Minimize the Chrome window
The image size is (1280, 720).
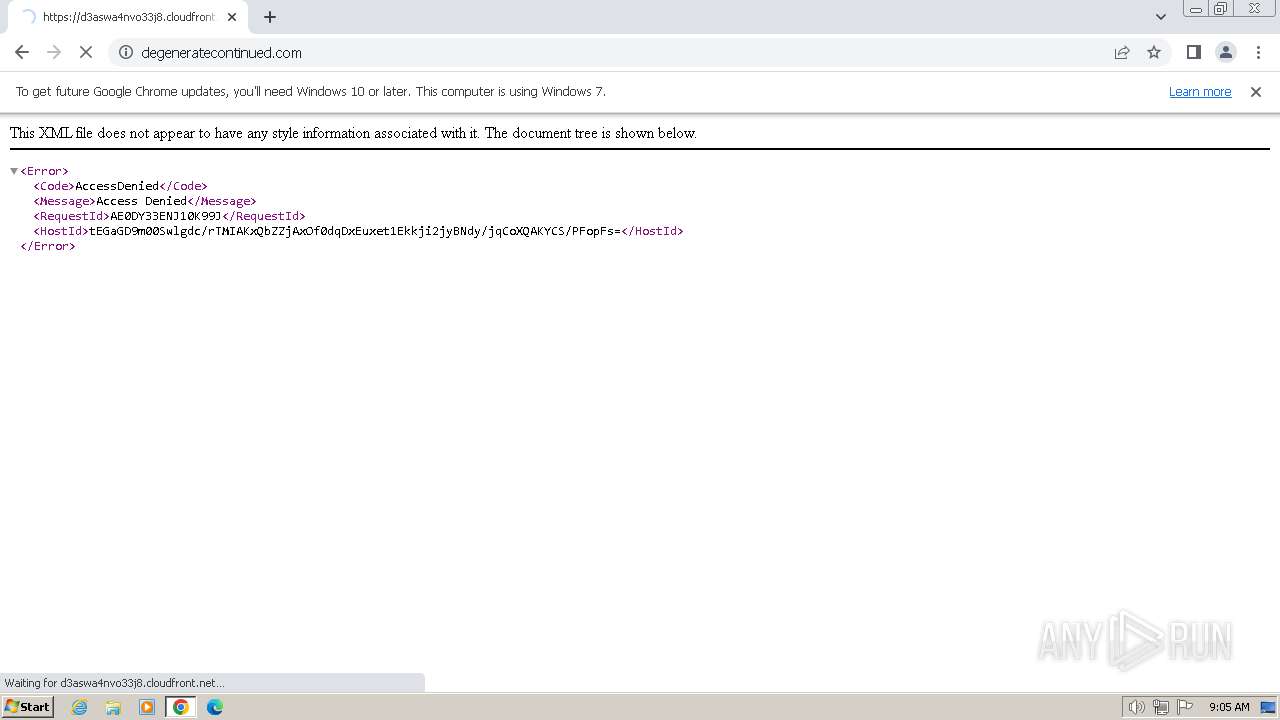1195,9
